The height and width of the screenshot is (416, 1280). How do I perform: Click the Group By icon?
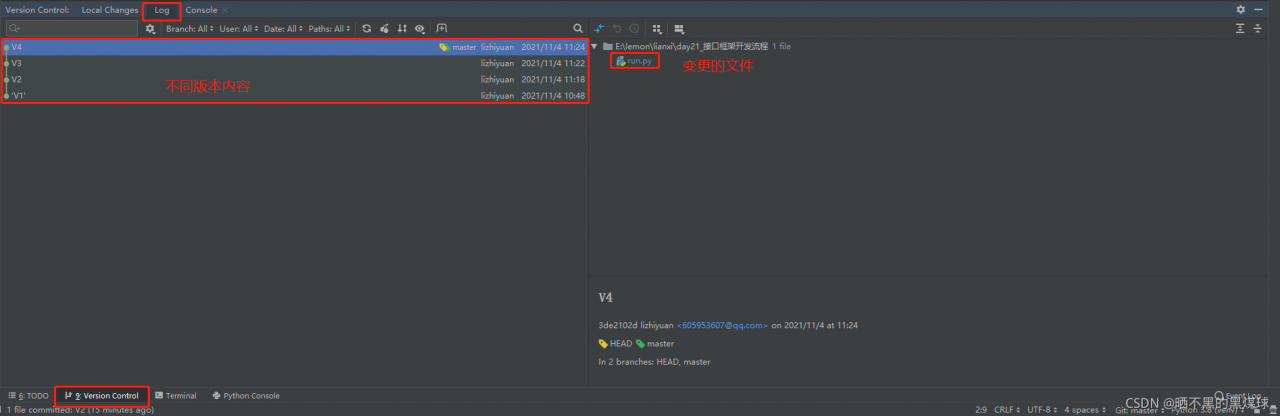pos(658,29)
